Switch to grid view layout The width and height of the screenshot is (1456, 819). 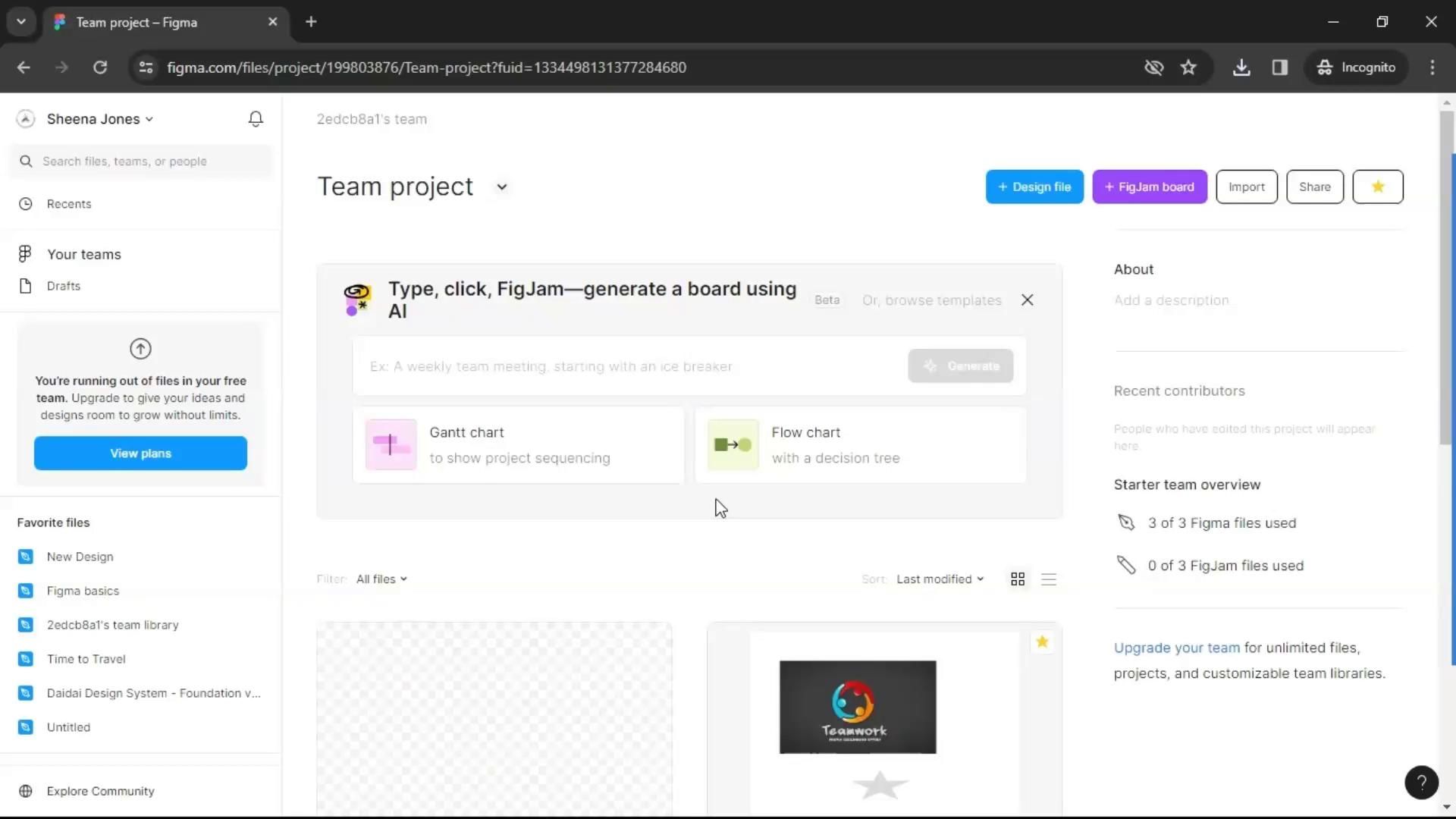click(x=1018, y=579)
